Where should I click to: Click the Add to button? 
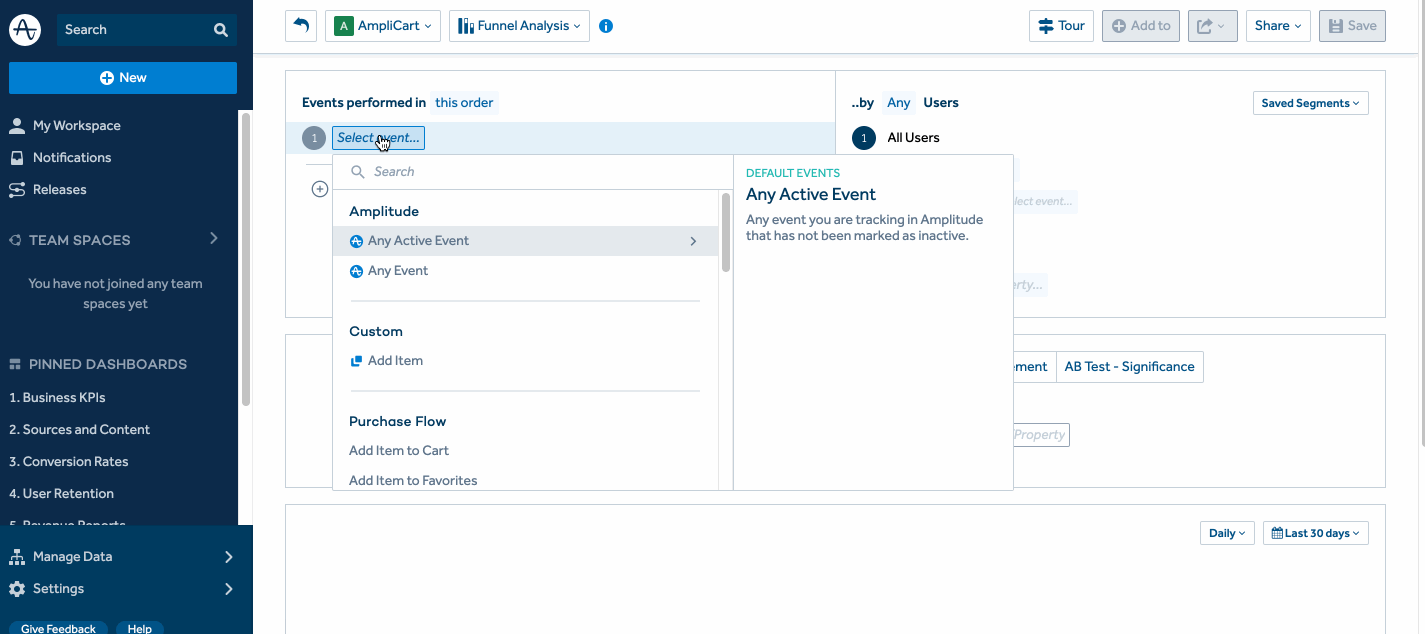click(1141, 26)
